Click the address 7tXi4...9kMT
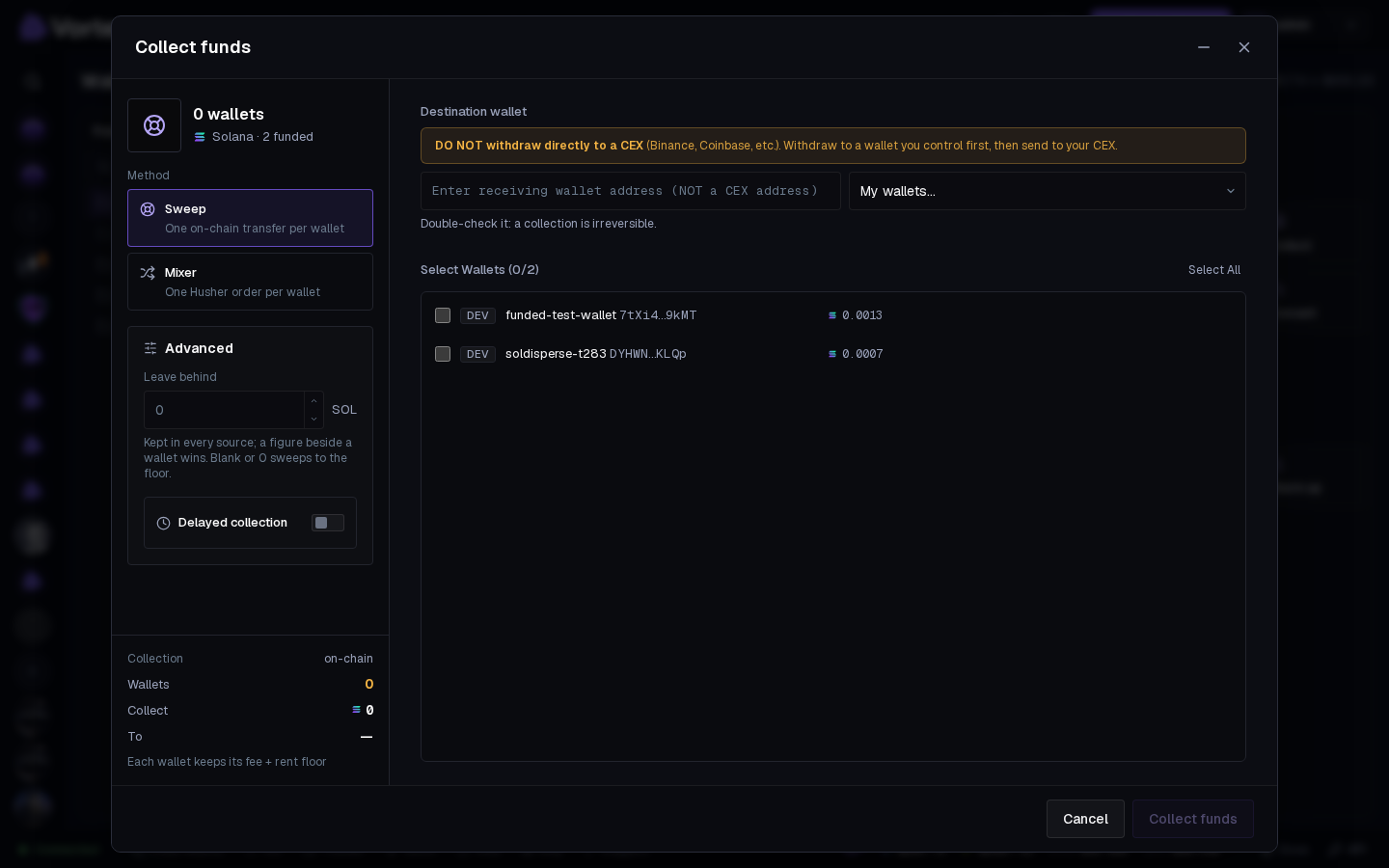Image resolution: width=1389 pixels, height=868 pixels. (x=658, y=315)
